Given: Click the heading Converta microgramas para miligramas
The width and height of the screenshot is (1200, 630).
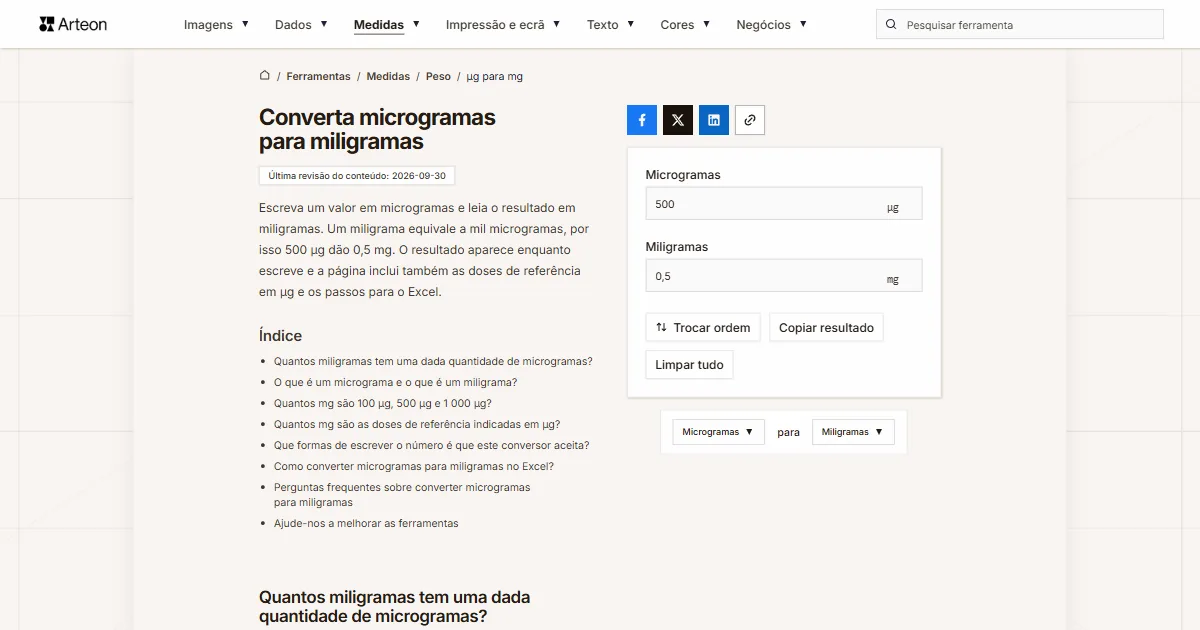Looking at the screenshot, I should pos(377,129).
